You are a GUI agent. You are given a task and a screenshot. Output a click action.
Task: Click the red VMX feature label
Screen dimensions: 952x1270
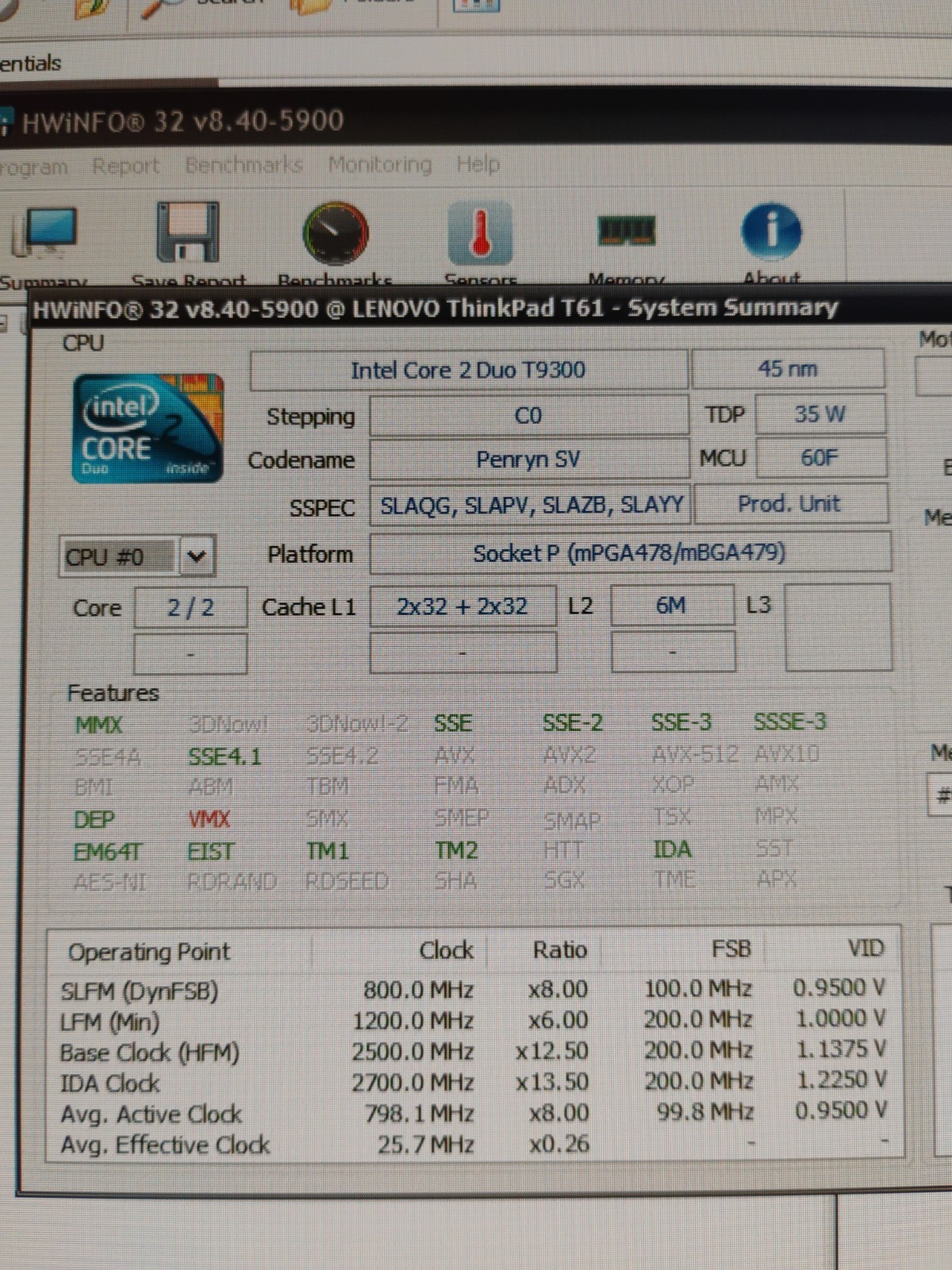(x=209, y=819)
